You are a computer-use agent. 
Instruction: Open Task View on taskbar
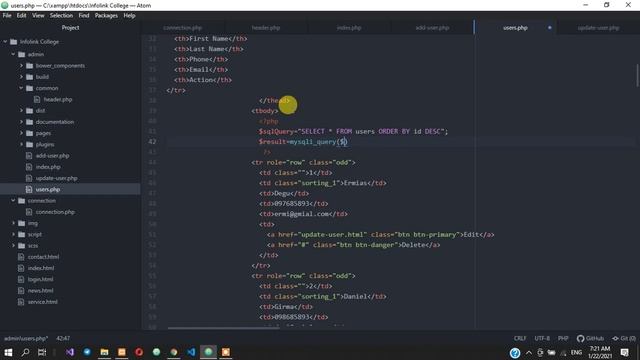click(x=42, y=352)
